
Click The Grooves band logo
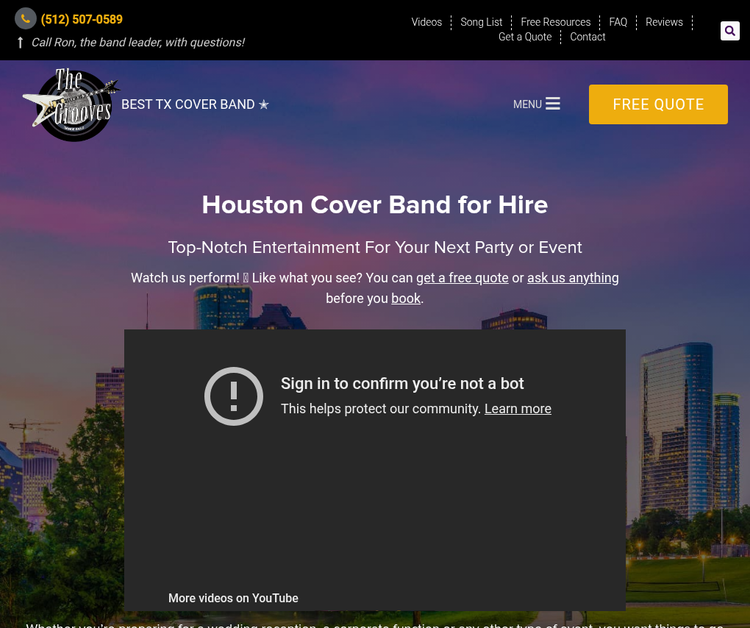coord(68,104)
